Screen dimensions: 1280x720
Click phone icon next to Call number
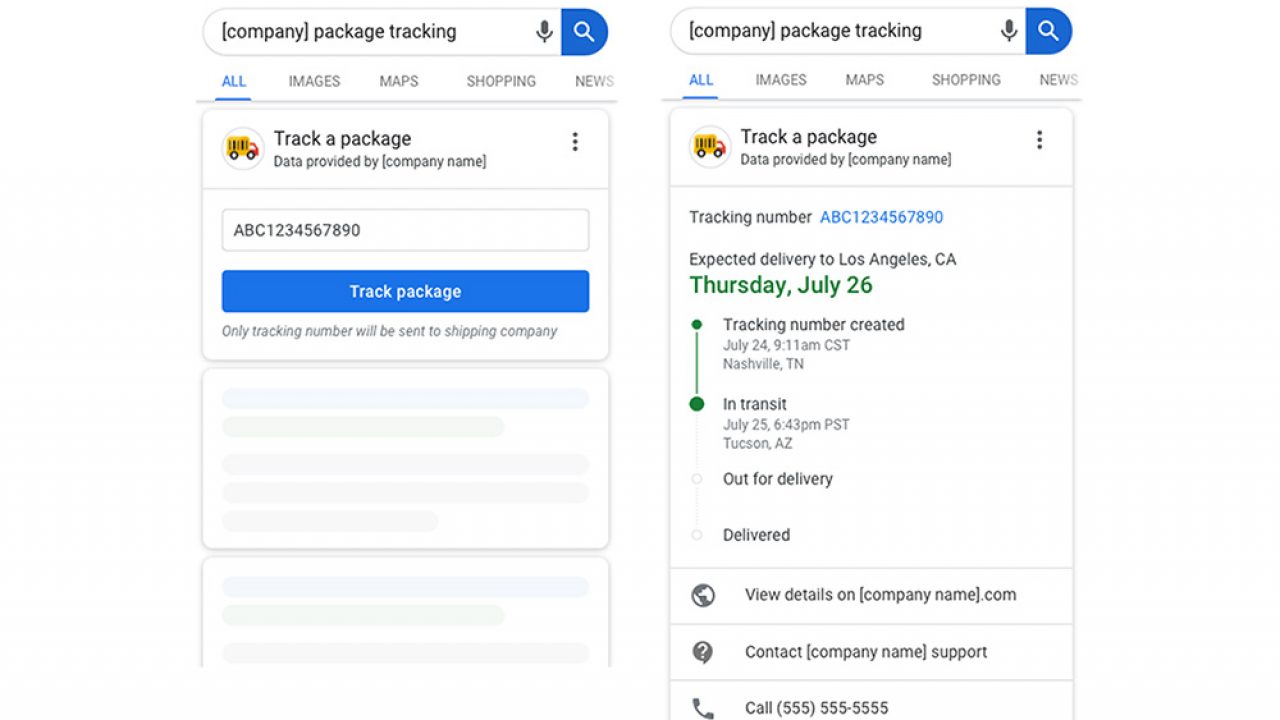coord(703,708)
